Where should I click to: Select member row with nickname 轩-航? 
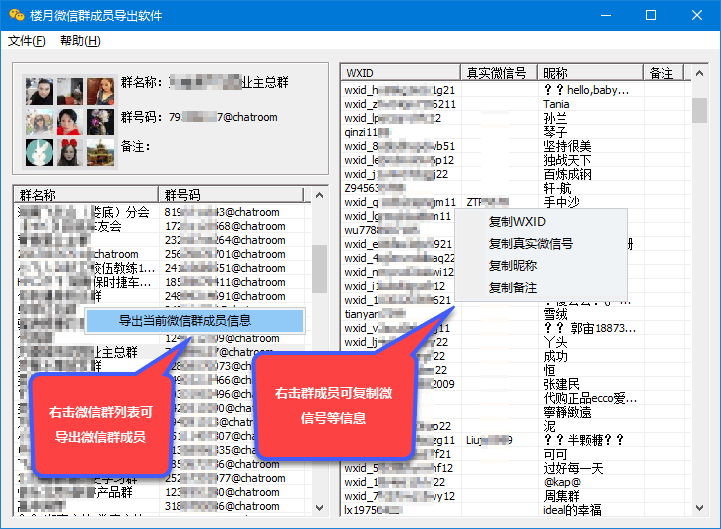click(x=516, y=188)
